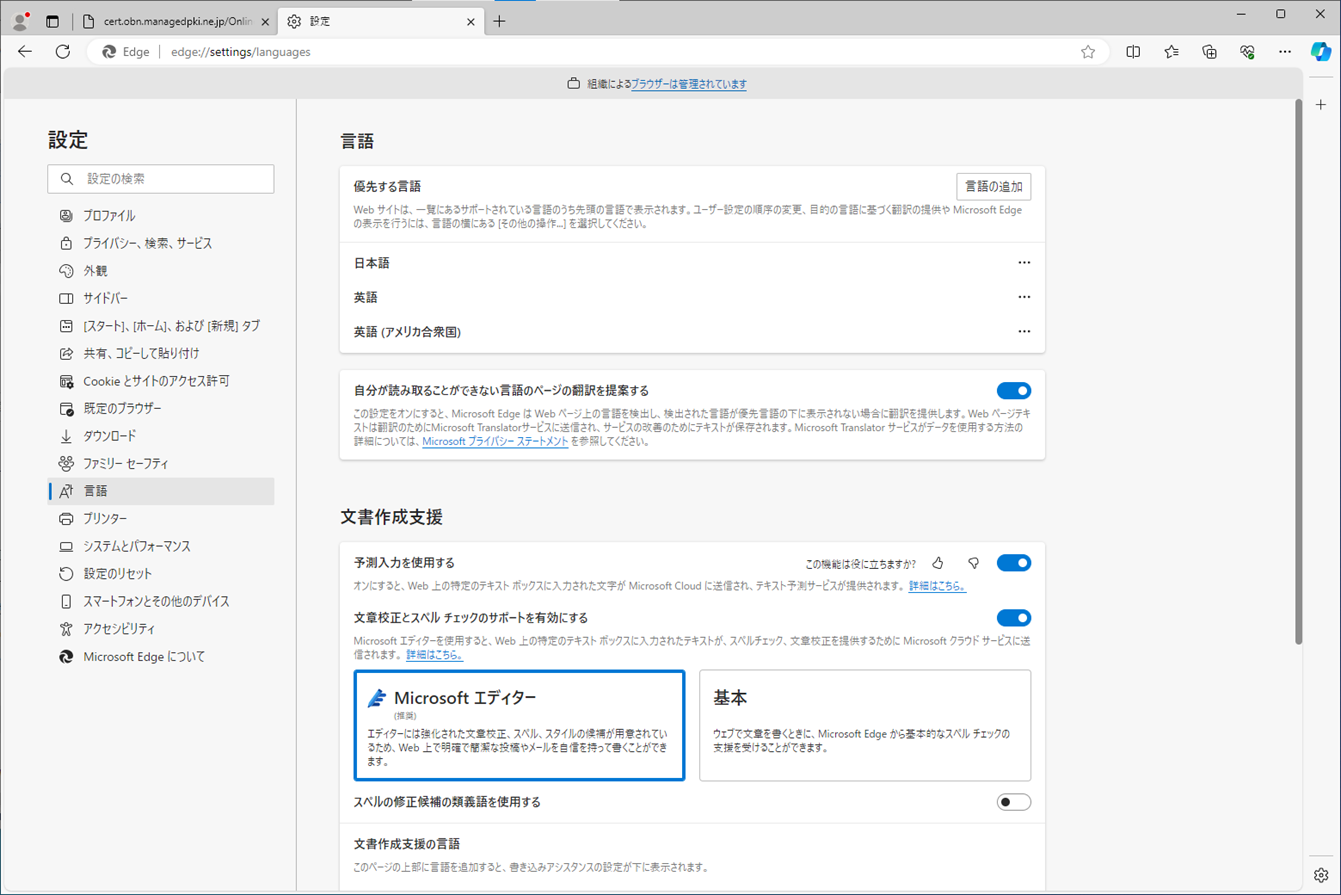Open ファミリー セーフティ section

click(161, 464)
